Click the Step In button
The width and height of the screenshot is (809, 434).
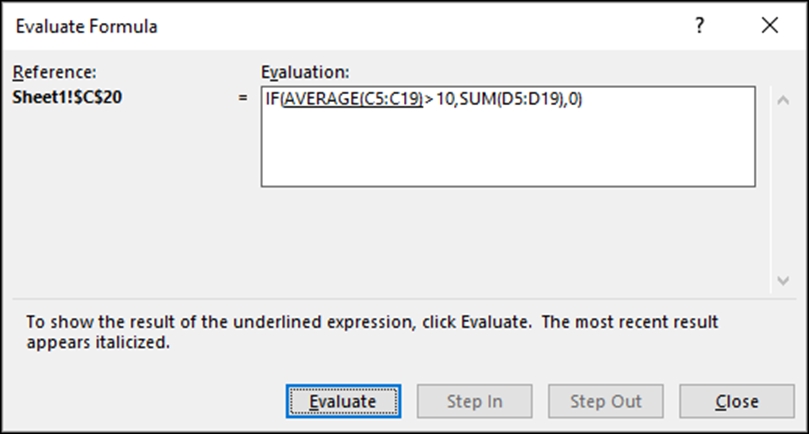(x=475, y=401)
